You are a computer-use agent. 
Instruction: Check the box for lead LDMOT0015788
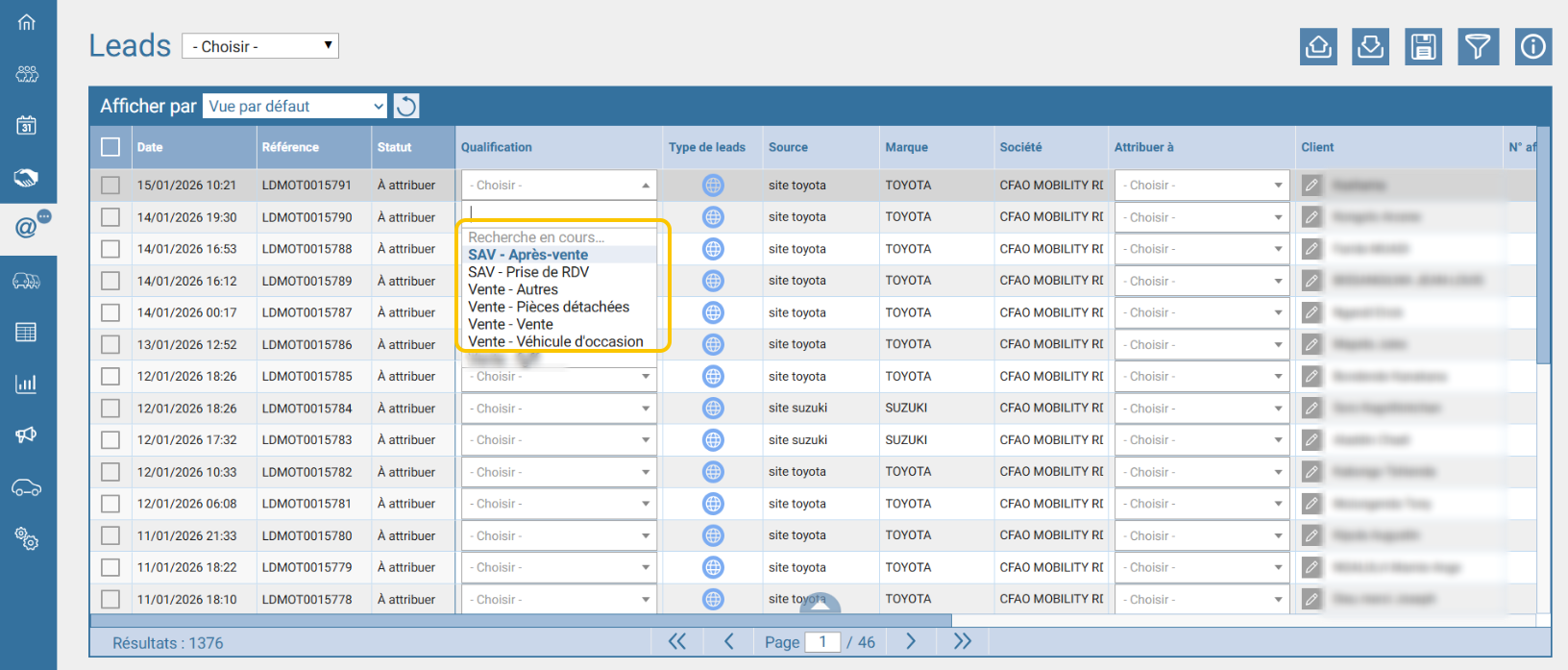pyautogui.click(x=110, y=249)
